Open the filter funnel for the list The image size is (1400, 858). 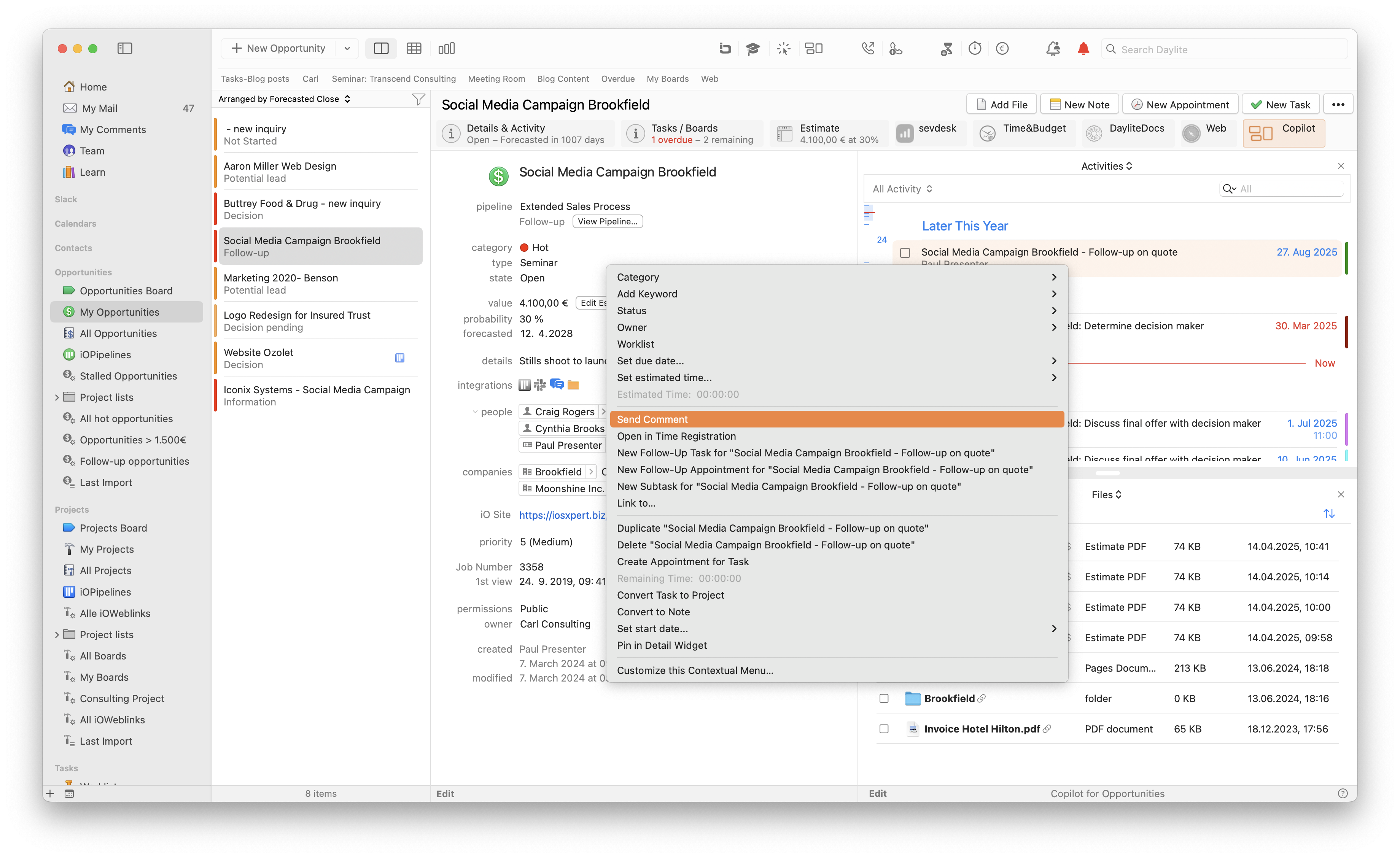pyautogui.click(x=418, y=99)
